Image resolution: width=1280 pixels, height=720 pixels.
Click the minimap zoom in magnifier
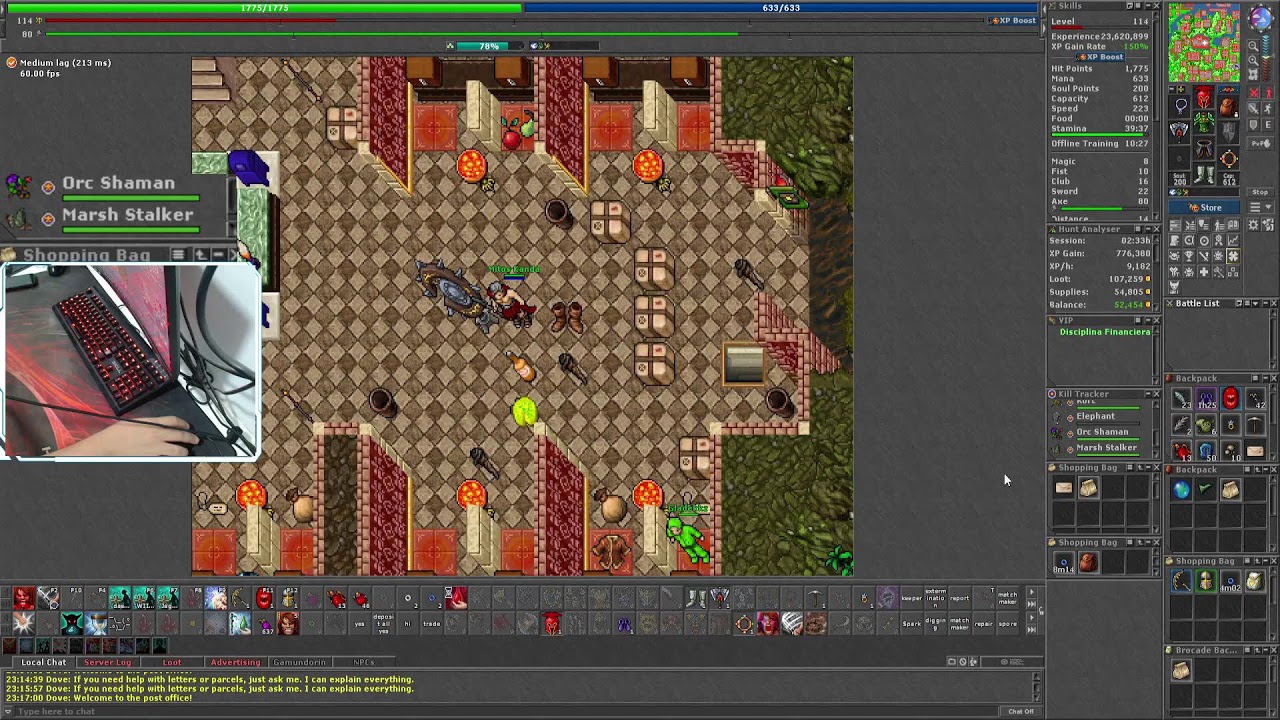(x=1253, y=60)
